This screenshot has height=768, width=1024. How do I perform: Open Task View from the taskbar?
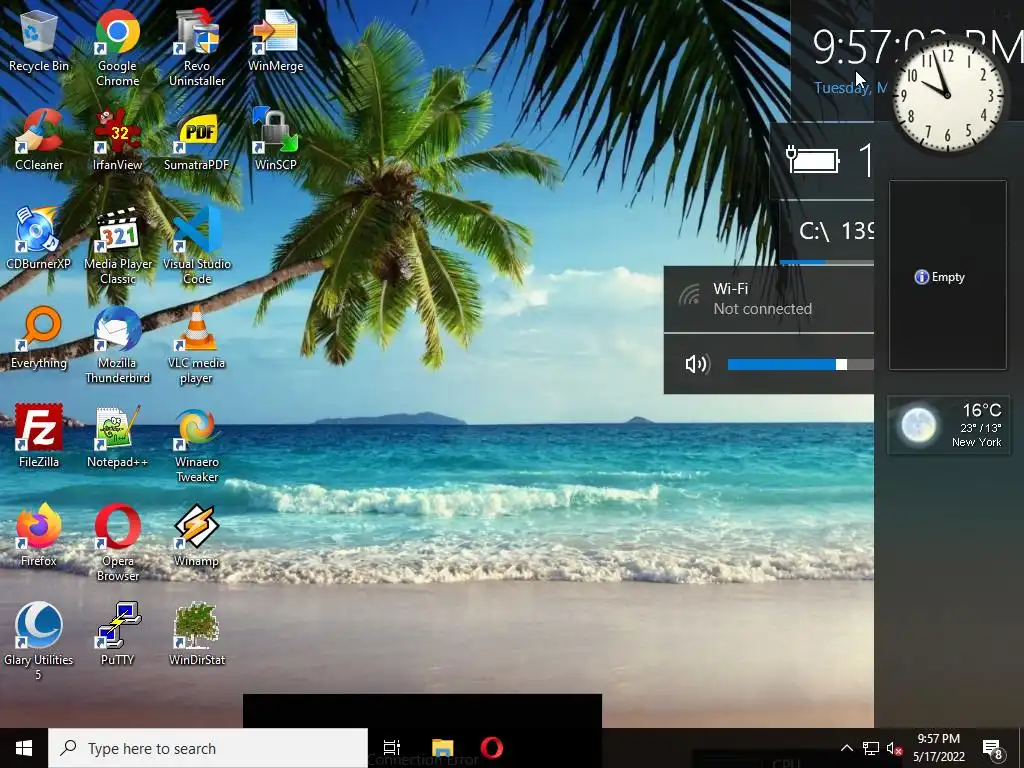point(392,748)
